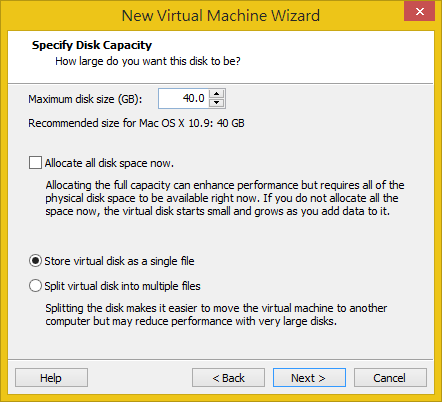442x402 pixels.
Task: Click the Specify Disk Capacity heading
Action: [x=92, y=45]
